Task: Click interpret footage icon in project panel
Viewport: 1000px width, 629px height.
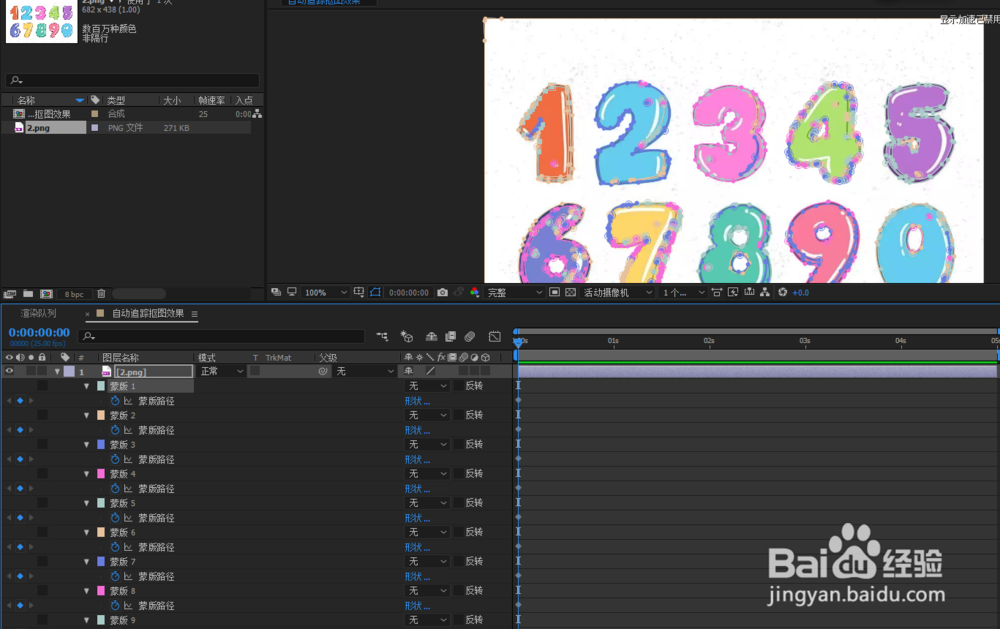Action: point(10,294)
